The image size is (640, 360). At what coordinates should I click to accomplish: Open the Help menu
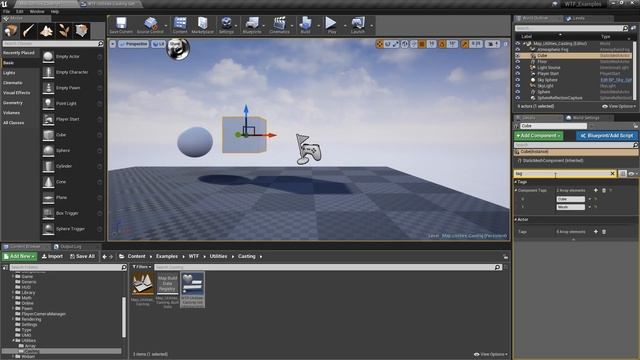point(55,11)
